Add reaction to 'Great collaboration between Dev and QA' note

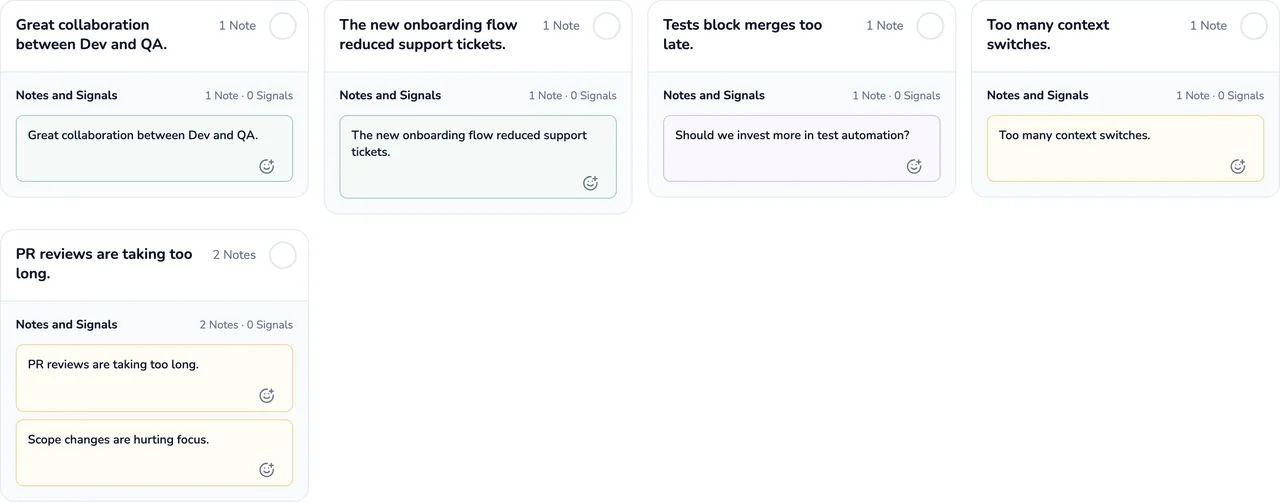tap(267, 167)
